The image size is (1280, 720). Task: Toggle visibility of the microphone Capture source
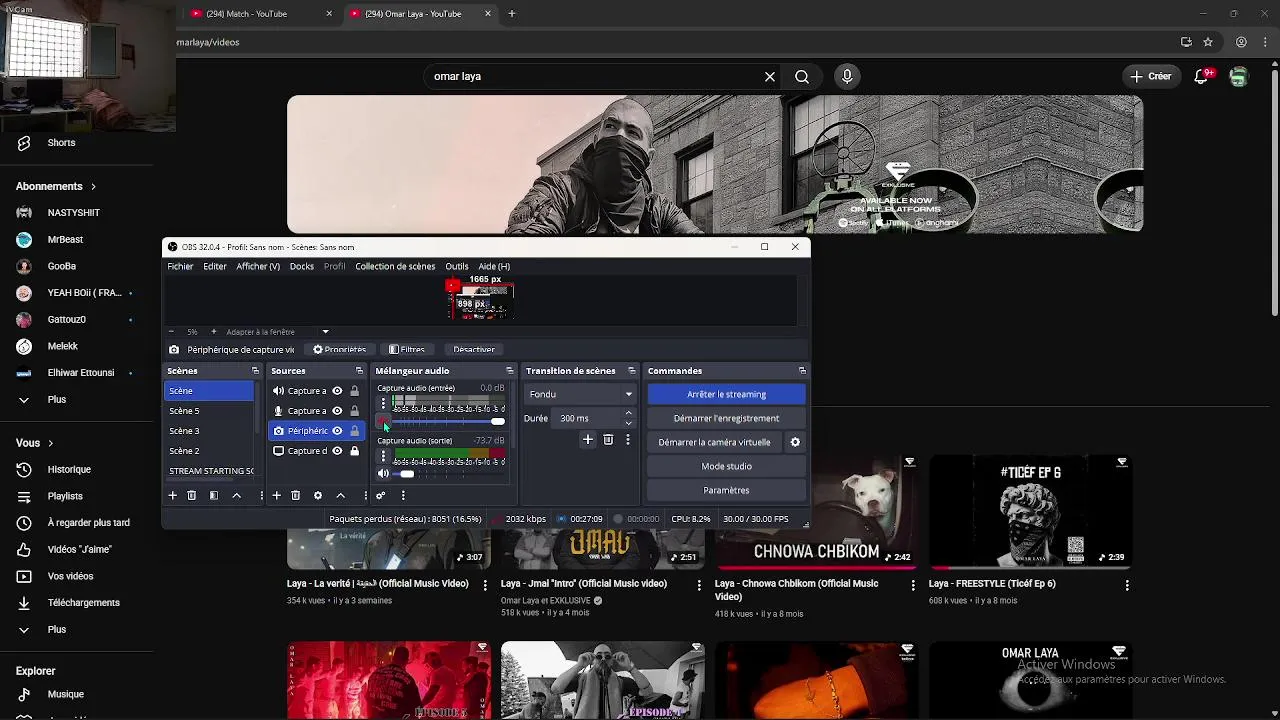(x=337, y=411)
